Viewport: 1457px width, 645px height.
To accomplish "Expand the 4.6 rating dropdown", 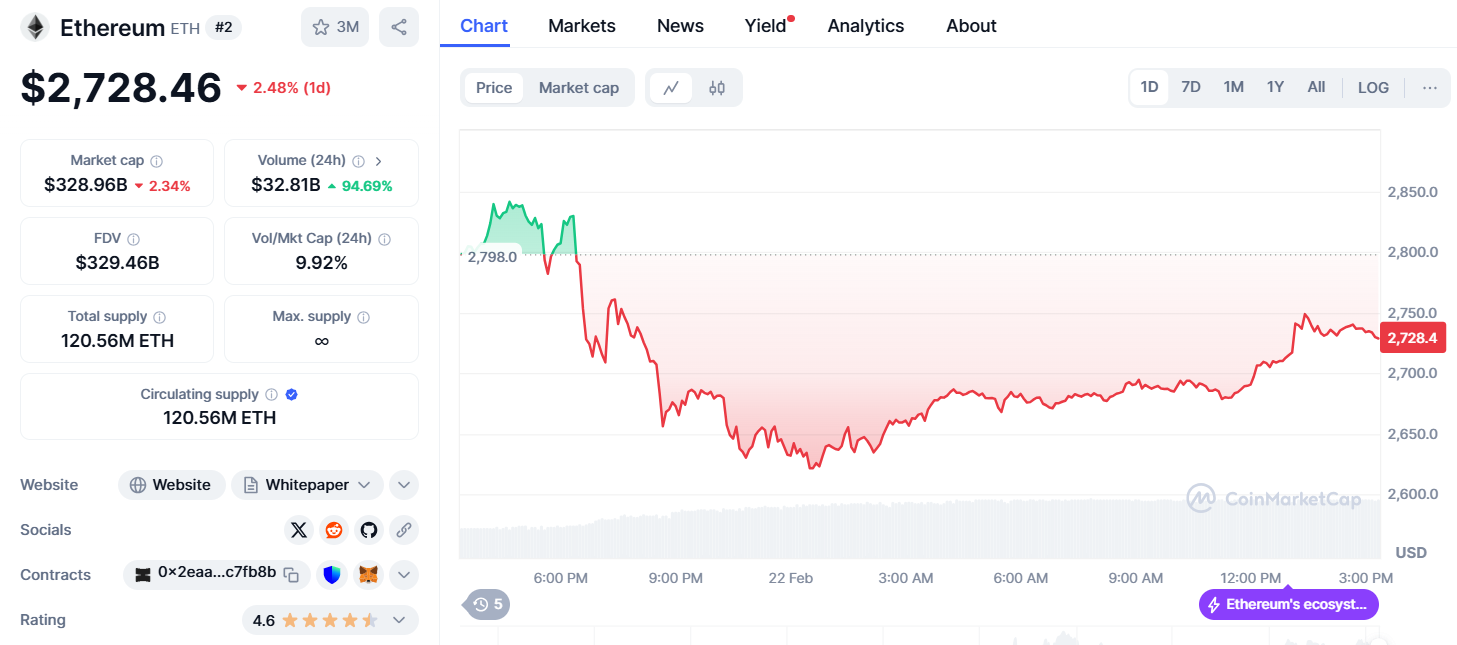I will click(399, 620).
